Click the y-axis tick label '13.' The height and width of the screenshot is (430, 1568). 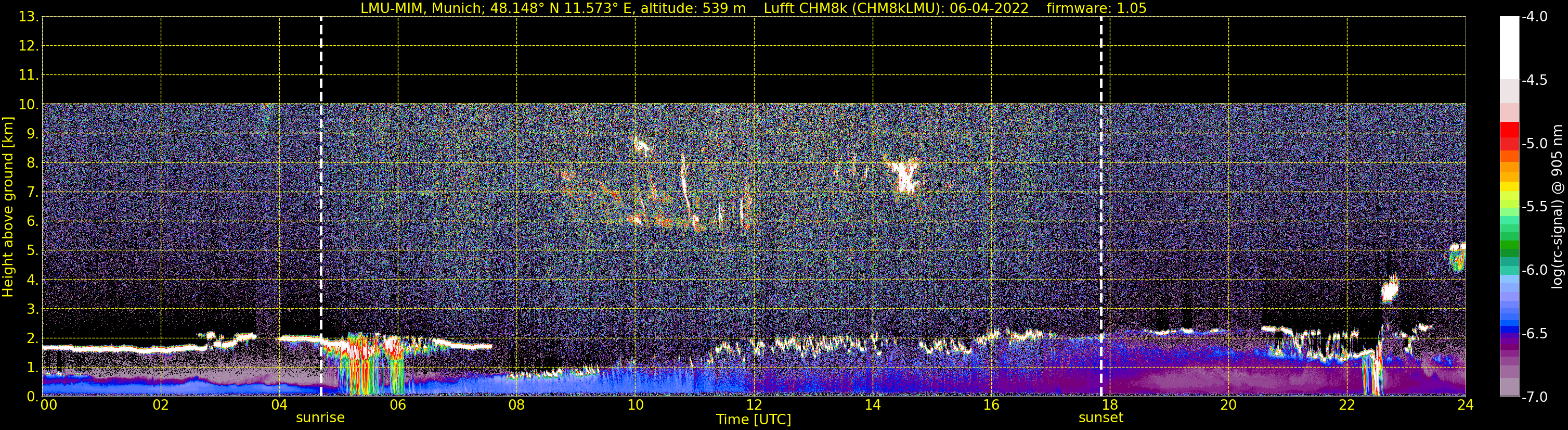pyautogui.click(x=29, y=17)
